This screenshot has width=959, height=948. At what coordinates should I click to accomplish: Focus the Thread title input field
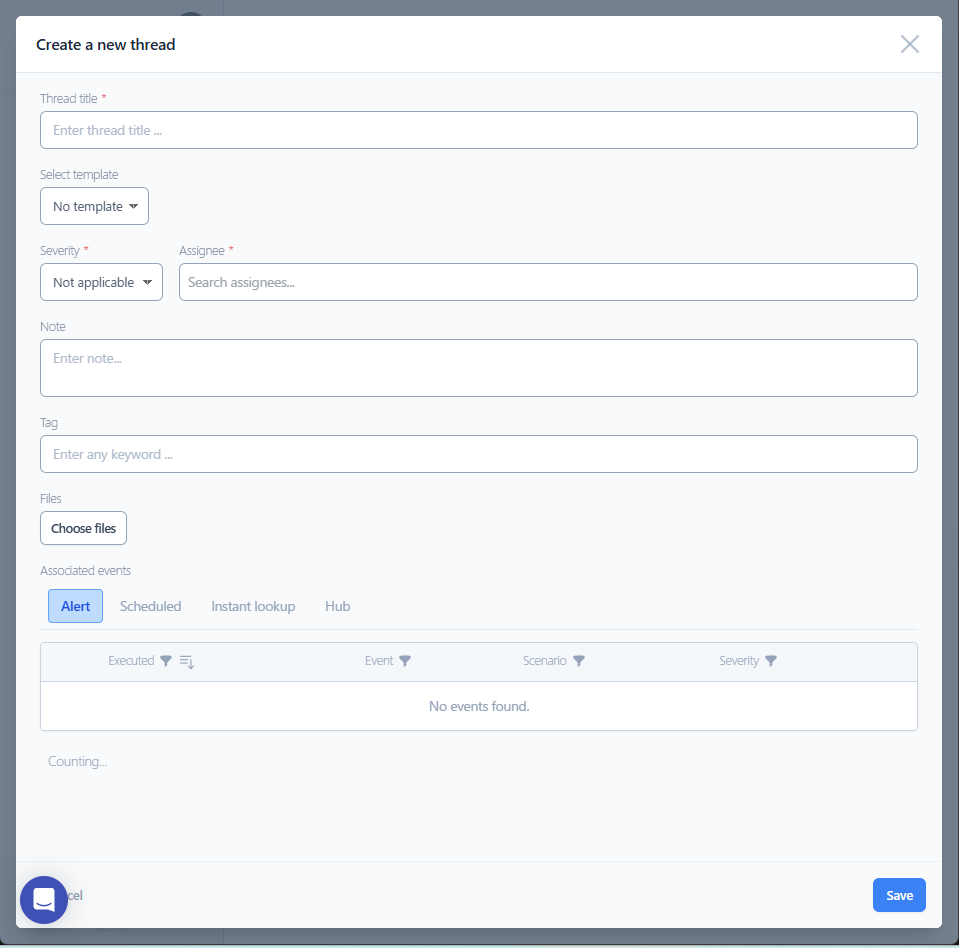(x=478, y=130)
